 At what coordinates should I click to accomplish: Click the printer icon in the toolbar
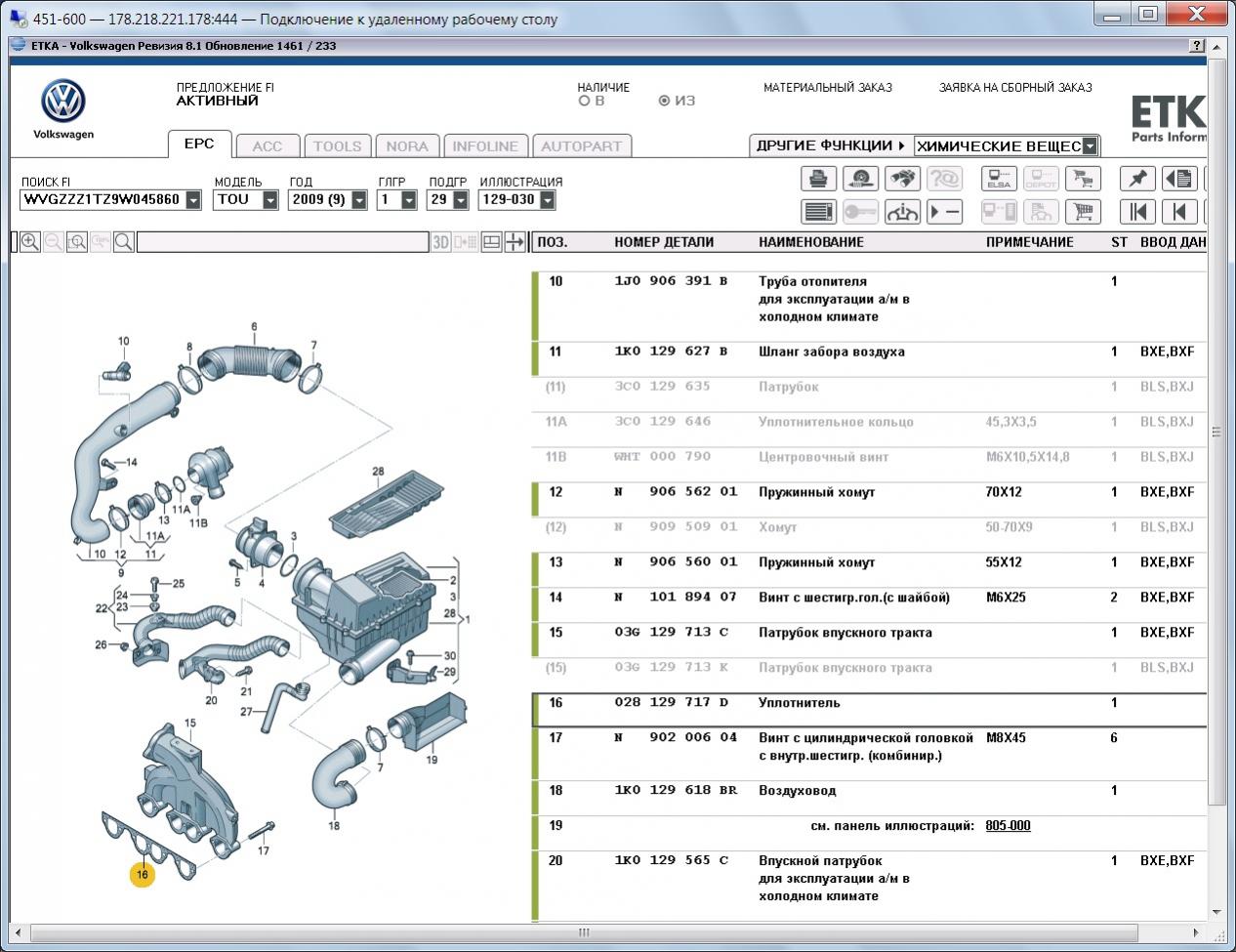[818, 179]
